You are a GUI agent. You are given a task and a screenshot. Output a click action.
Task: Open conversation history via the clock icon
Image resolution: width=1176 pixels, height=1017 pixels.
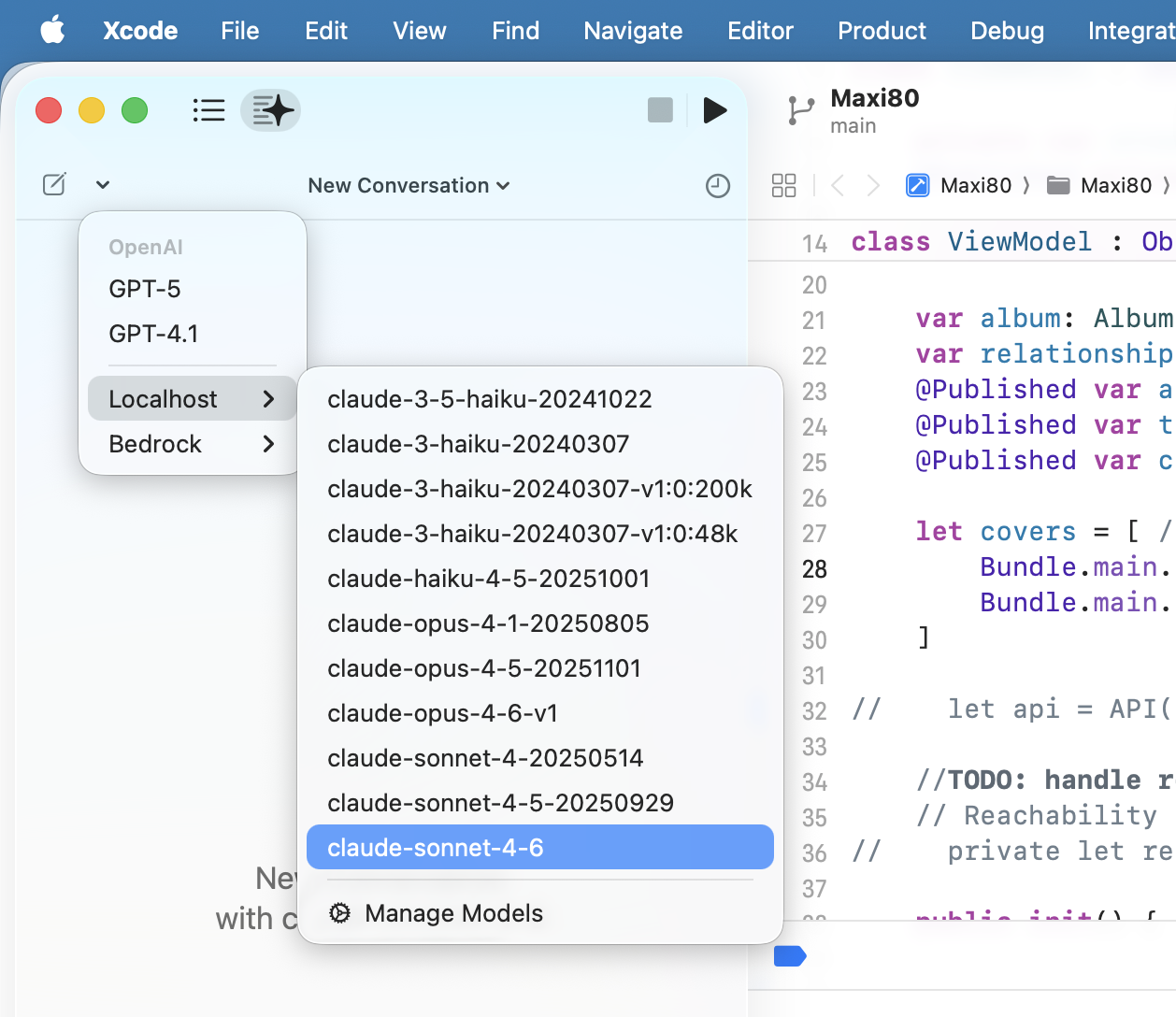click(718, 185)
